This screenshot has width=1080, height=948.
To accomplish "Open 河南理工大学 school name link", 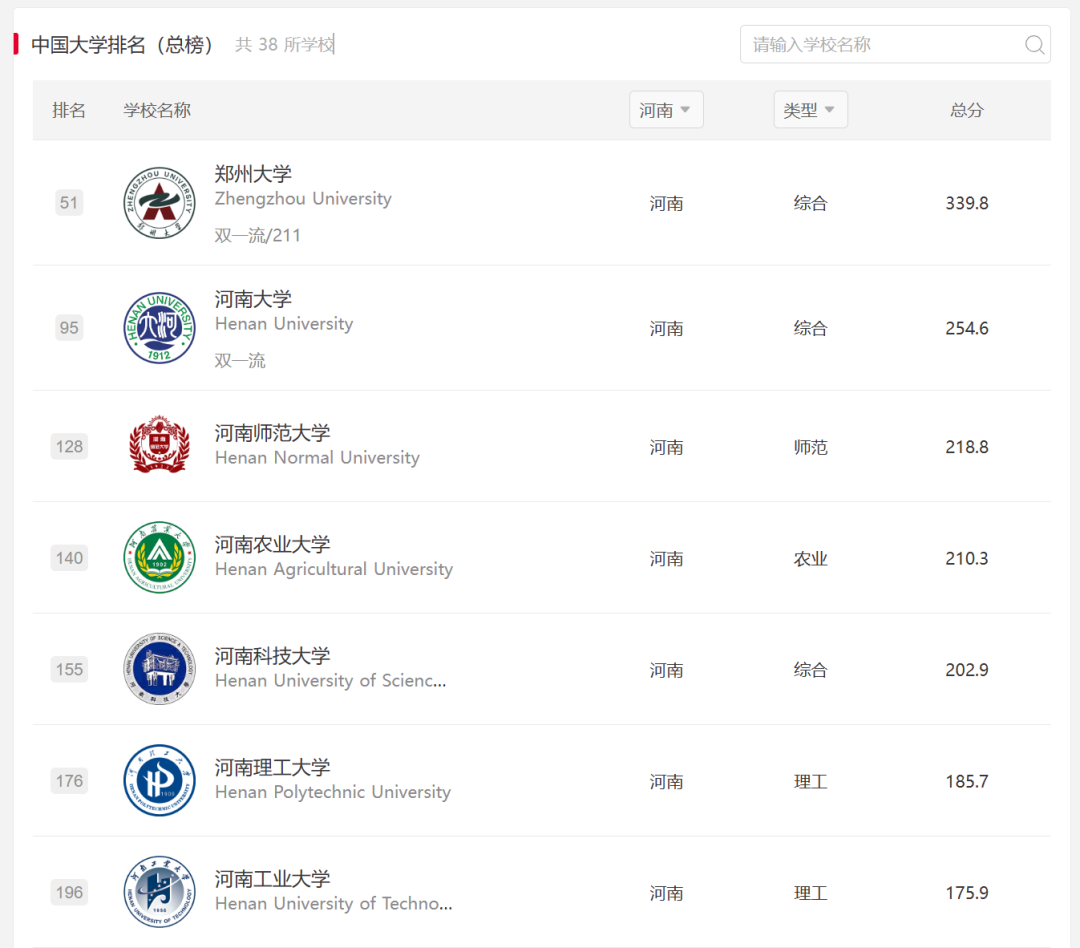I will click(x=272, y=767).
